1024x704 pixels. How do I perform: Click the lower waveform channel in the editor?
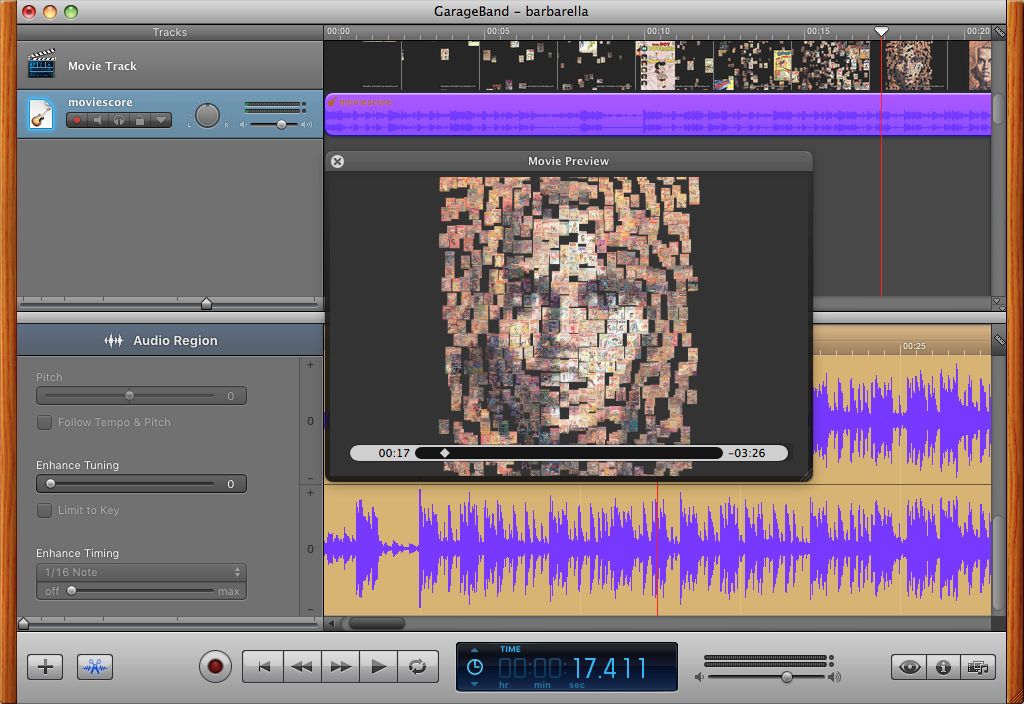pos(658,550)
